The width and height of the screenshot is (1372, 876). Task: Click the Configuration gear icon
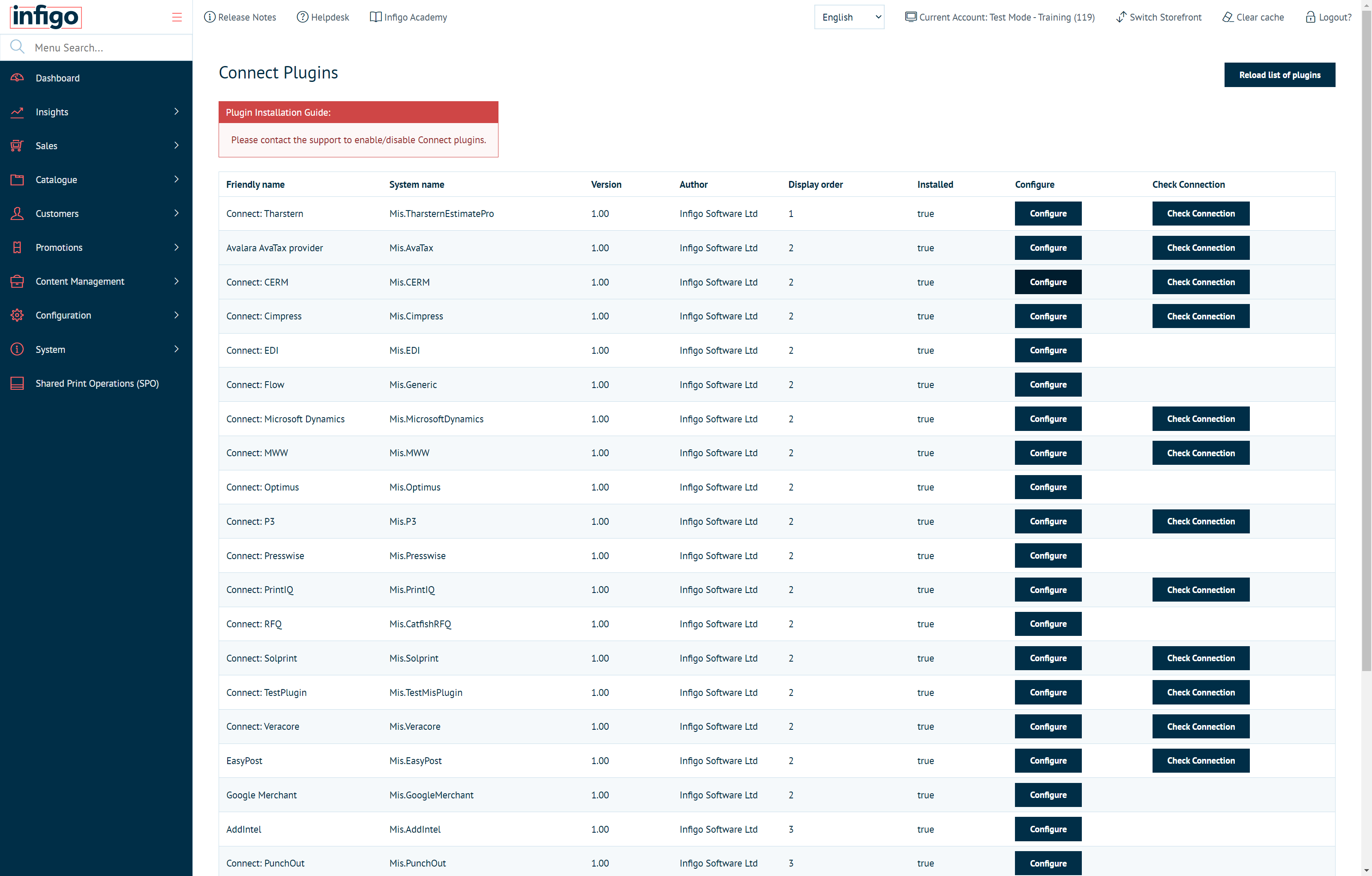click(17, 315)
